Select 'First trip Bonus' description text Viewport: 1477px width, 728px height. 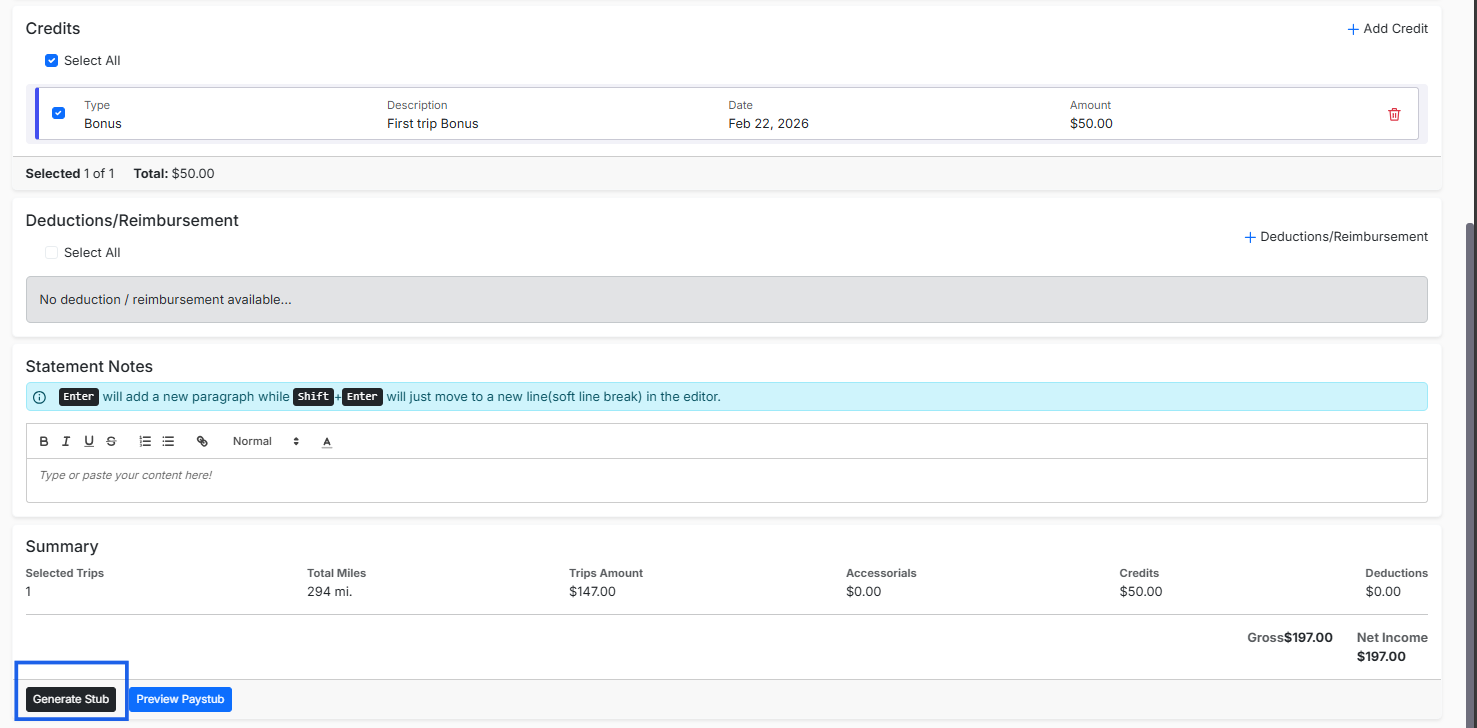pyautogui.click(x=433, y=124)
